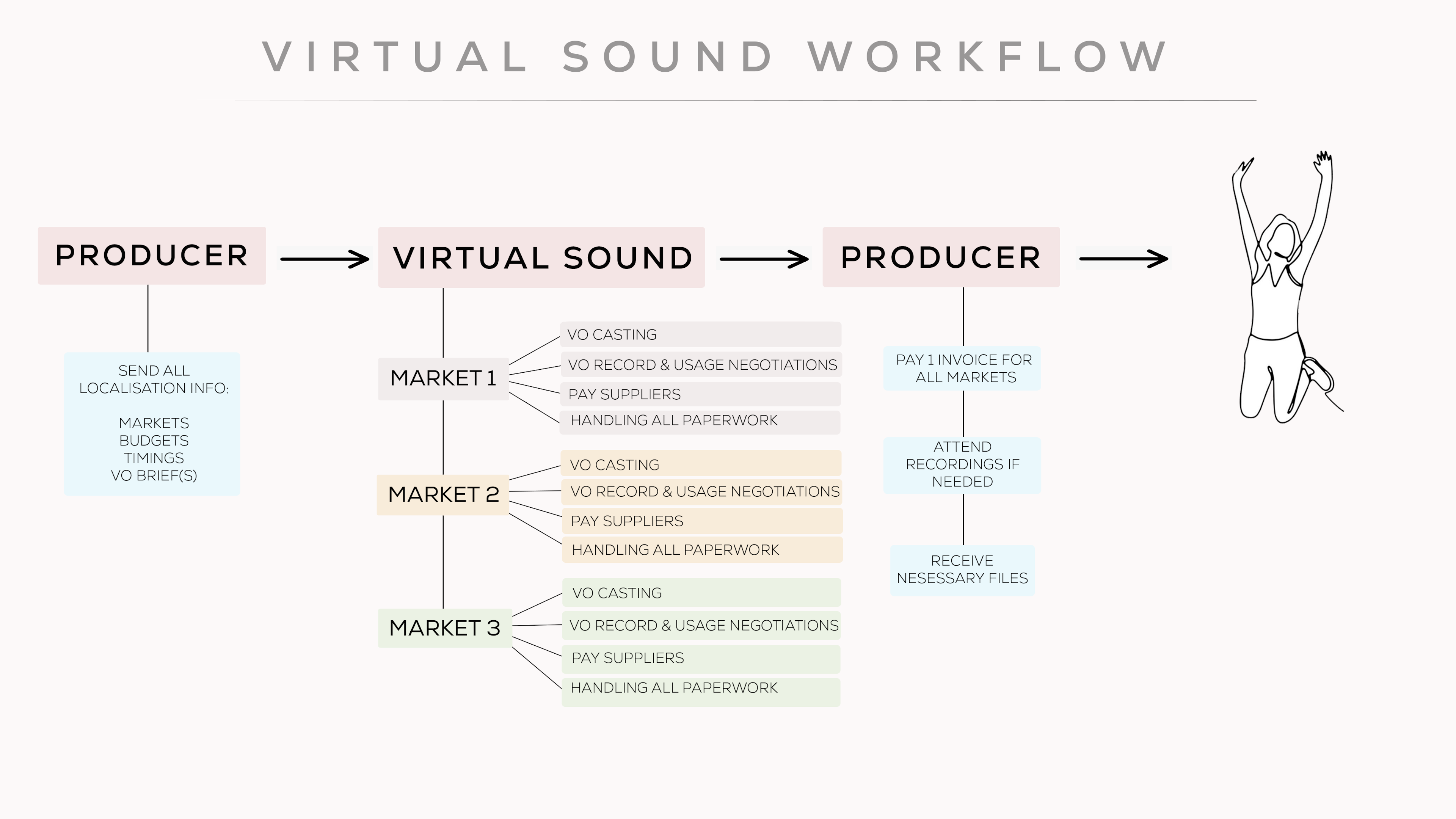
Task: Select Send All Localisation Info text box
Action: pos(152,424)
